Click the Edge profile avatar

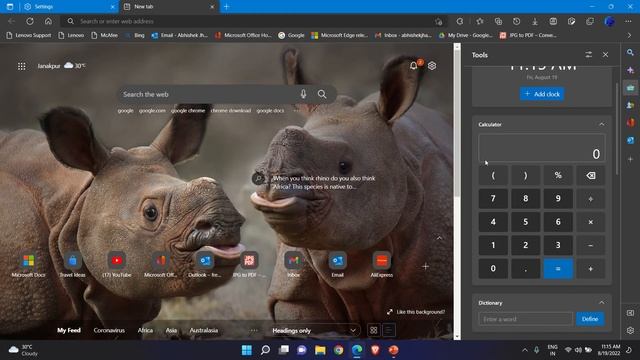click(x=609, y=21)
